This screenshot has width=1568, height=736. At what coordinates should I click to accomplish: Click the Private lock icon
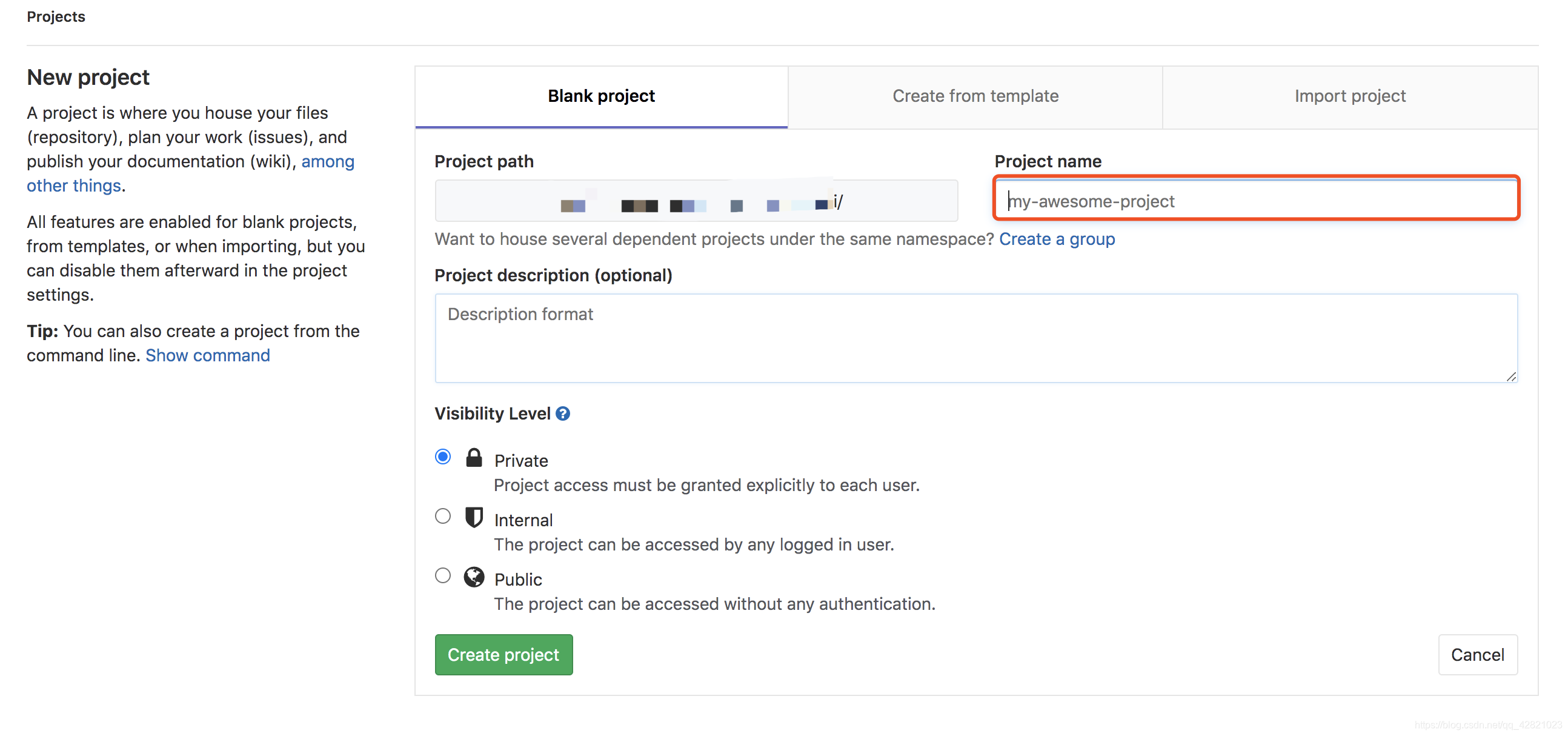tap(474, 457)
